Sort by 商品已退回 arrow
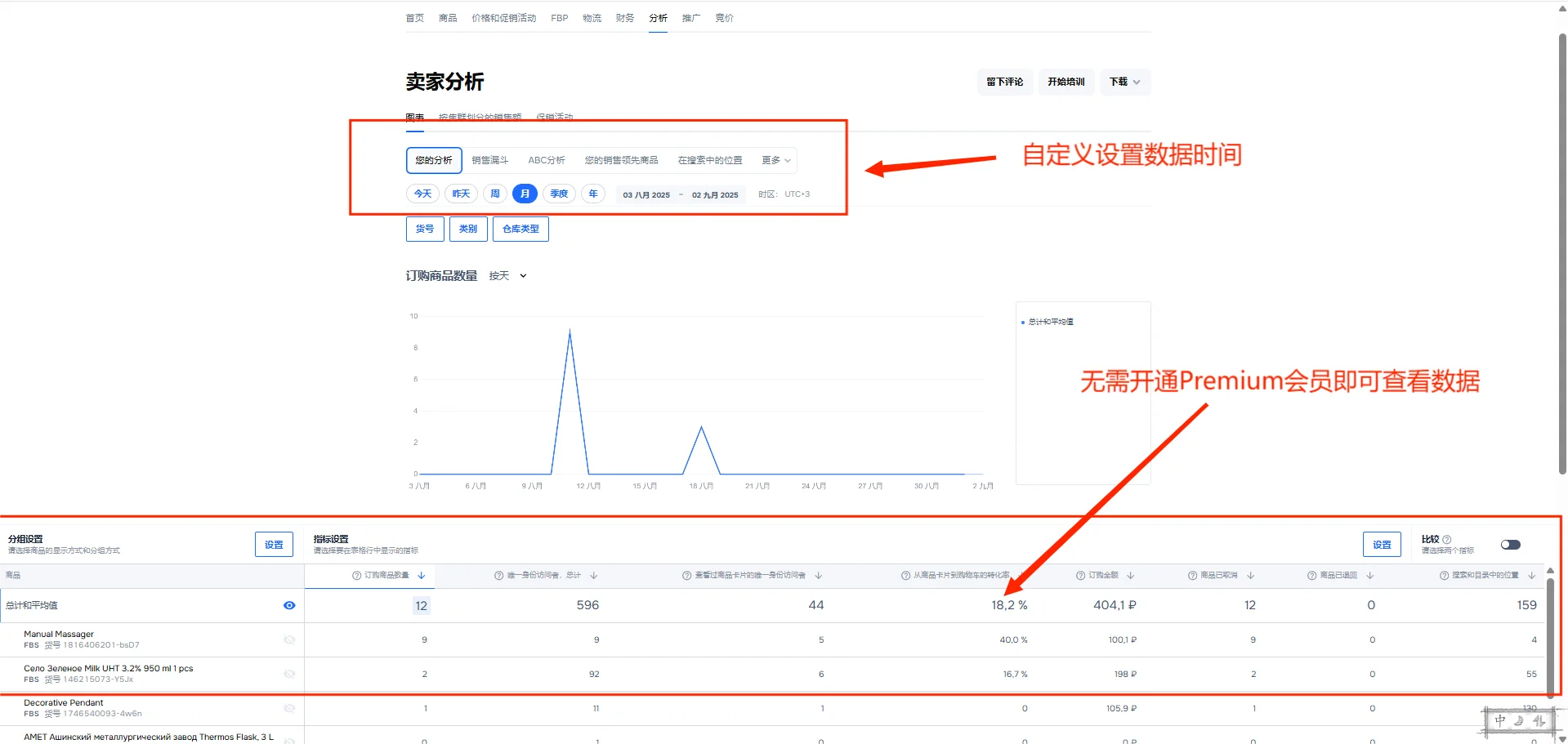Image resolution: width=1568 pixels, height=744 pixels. point(1370,576)
